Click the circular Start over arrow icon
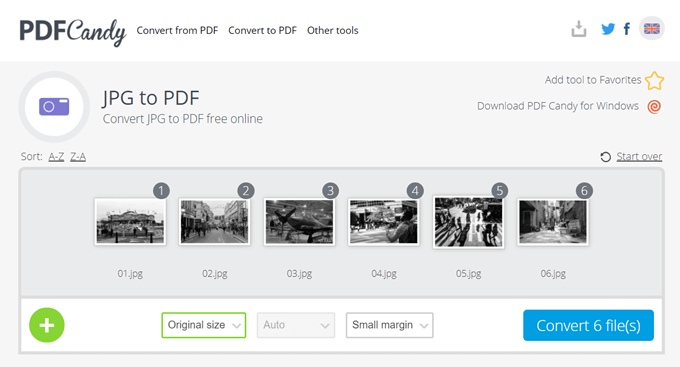The height and width of the screenshot is (367, 680). tap(605, 157)
